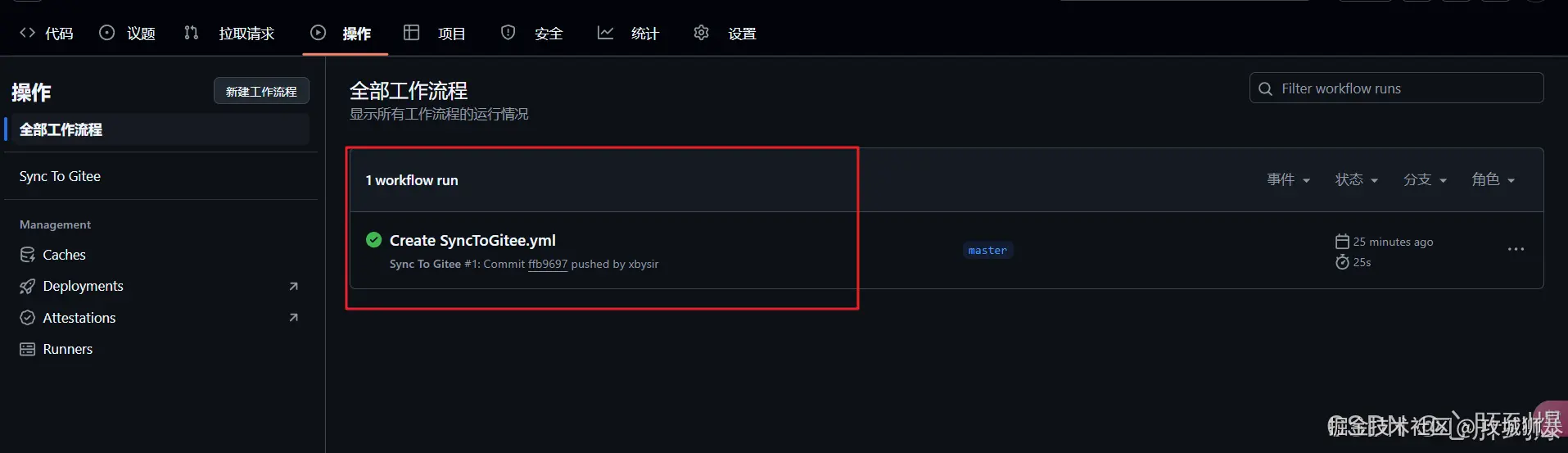This screenshot has height=453, width=1568.
Task: Select Sync To Gitee workflow in sidebar
Action: click(60, 176)
